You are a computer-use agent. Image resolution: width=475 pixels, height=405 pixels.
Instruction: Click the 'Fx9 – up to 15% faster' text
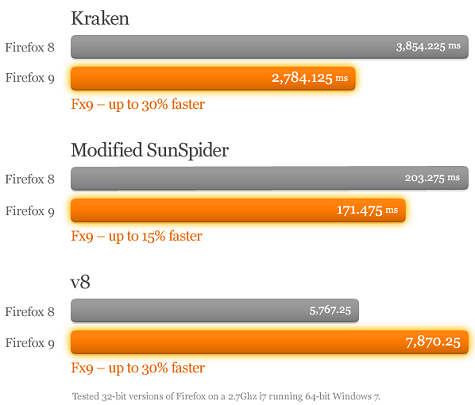coord(137,236)
